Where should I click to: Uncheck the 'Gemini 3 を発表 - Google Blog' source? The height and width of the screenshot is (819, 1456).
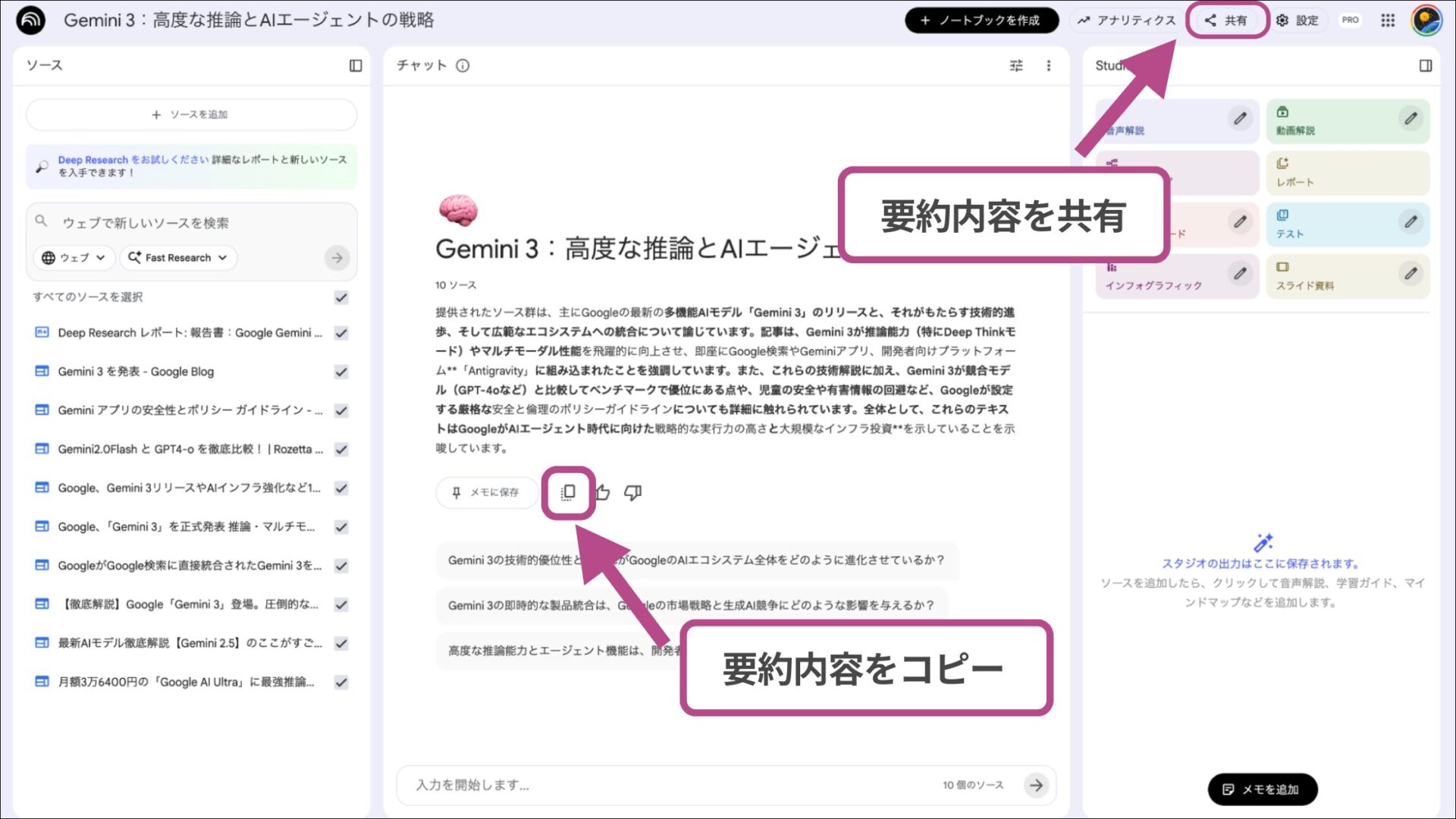[341, 372]
